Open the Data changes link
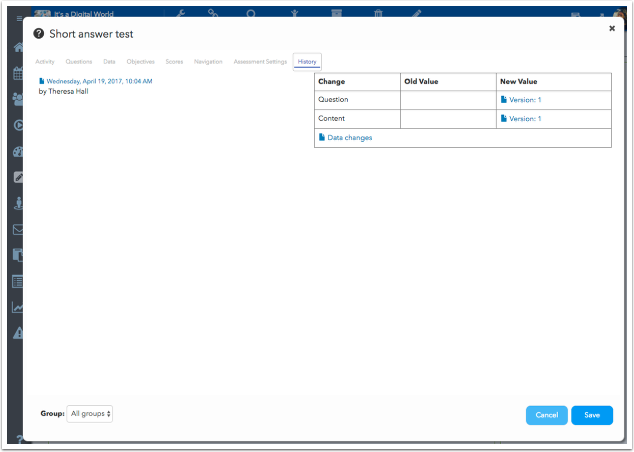Screen dimensions: 634x452 [350, 138]
